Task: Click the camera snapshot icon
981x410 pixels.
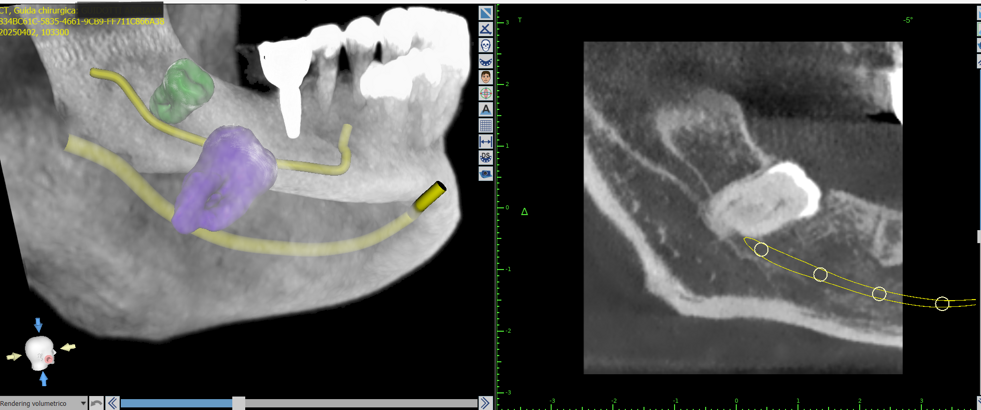Action: click(486, 174)
